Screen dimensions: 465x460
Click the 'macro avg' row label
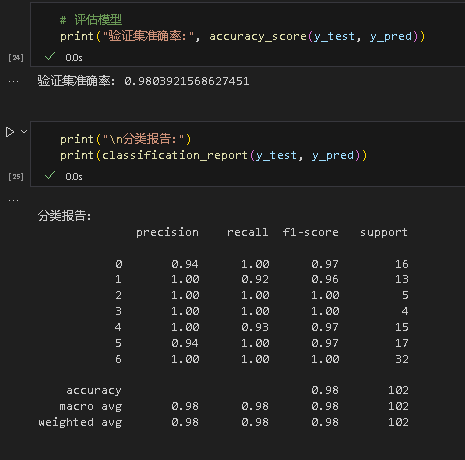(91, 407)
